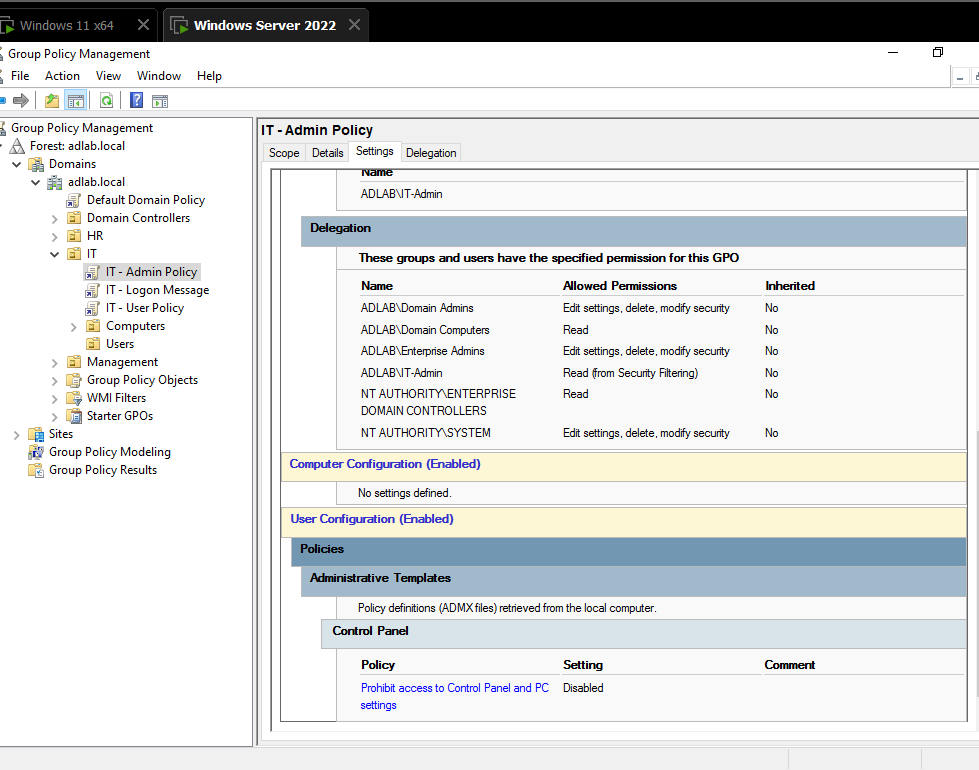Toggle the Show/Hide Action Pane toolbar icon
The width and height of the screenshot is (979, 770).
pyautogui.click(x=160, y=101)
